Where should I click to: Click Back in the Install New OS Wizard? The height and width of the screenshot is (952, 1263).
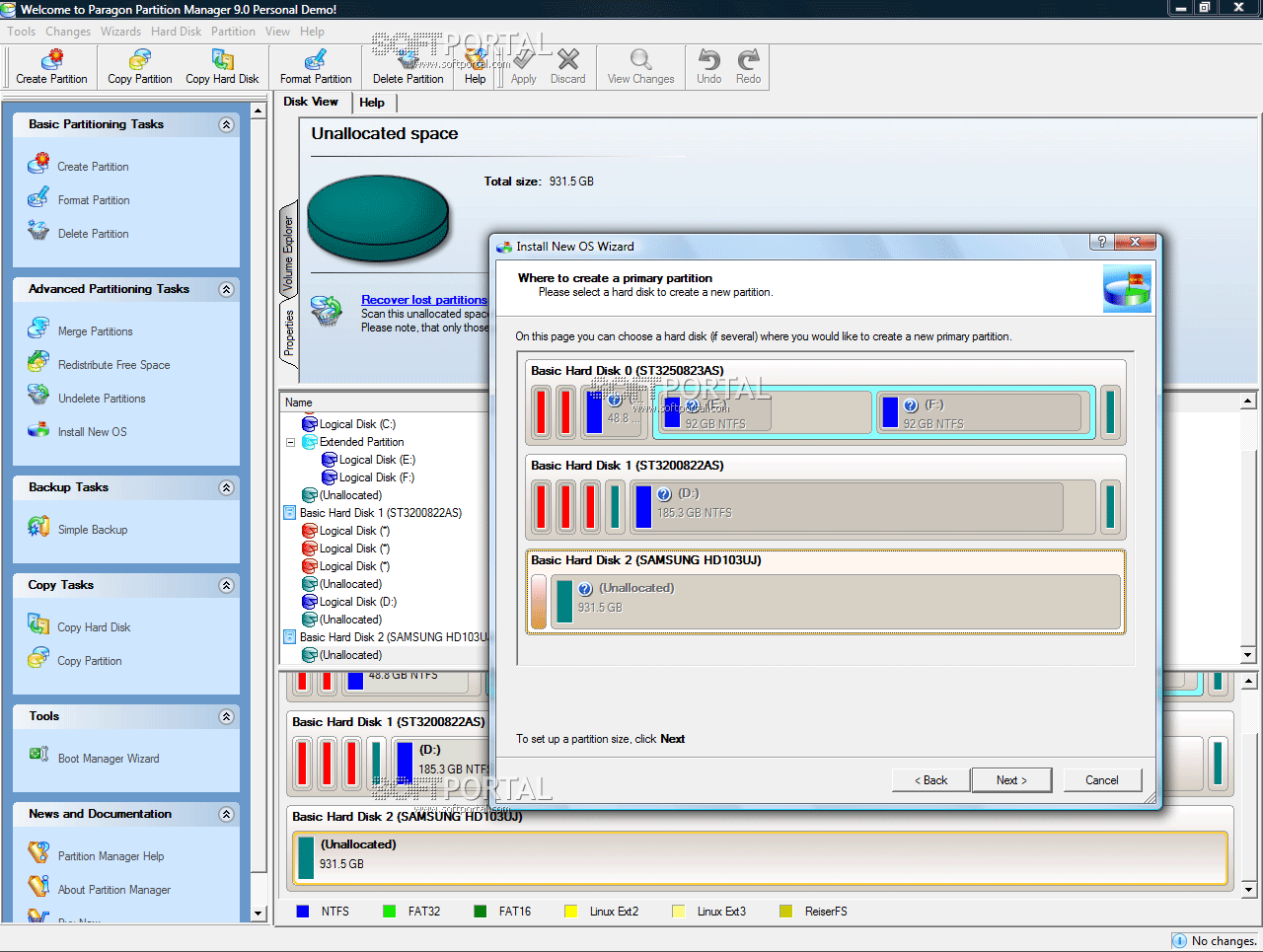(x=930, y=780)
